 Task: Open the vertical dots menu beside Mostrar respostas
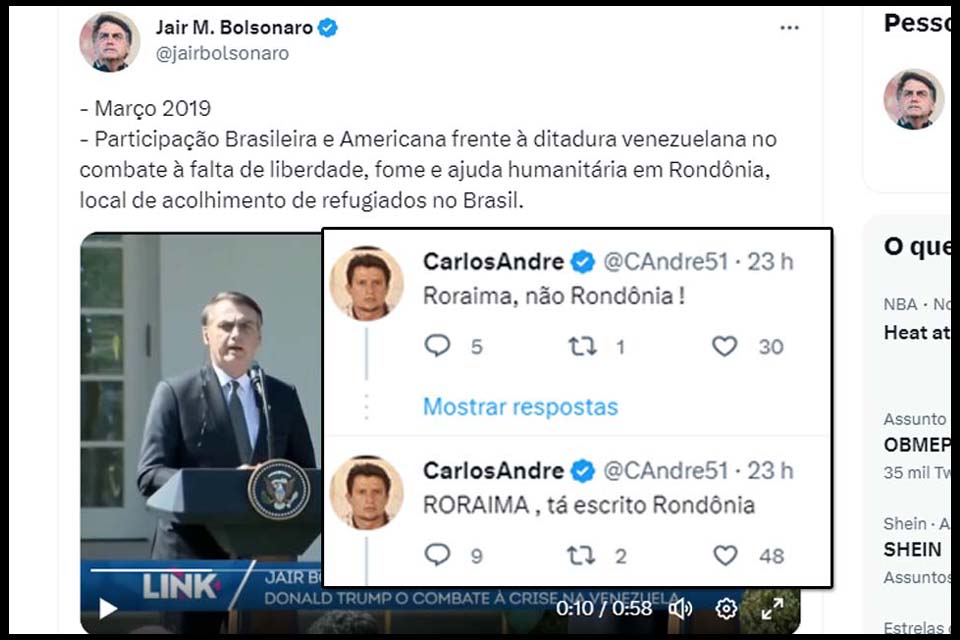[x=368, y=407]
